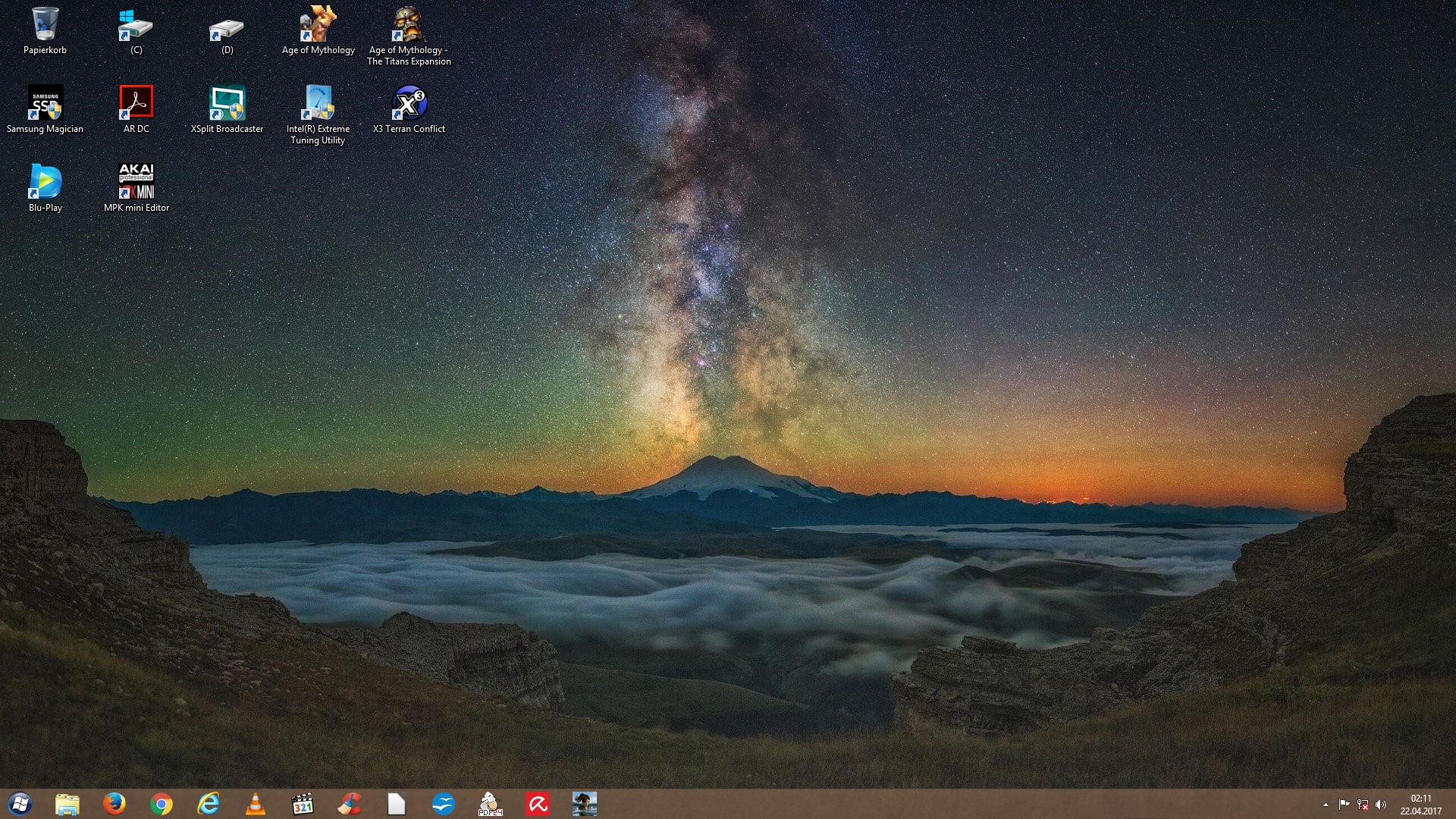The image size is (1456, 819).
Task: Click the XSplit Broadcaster desktop icon
Action: [x=227, y=103]
